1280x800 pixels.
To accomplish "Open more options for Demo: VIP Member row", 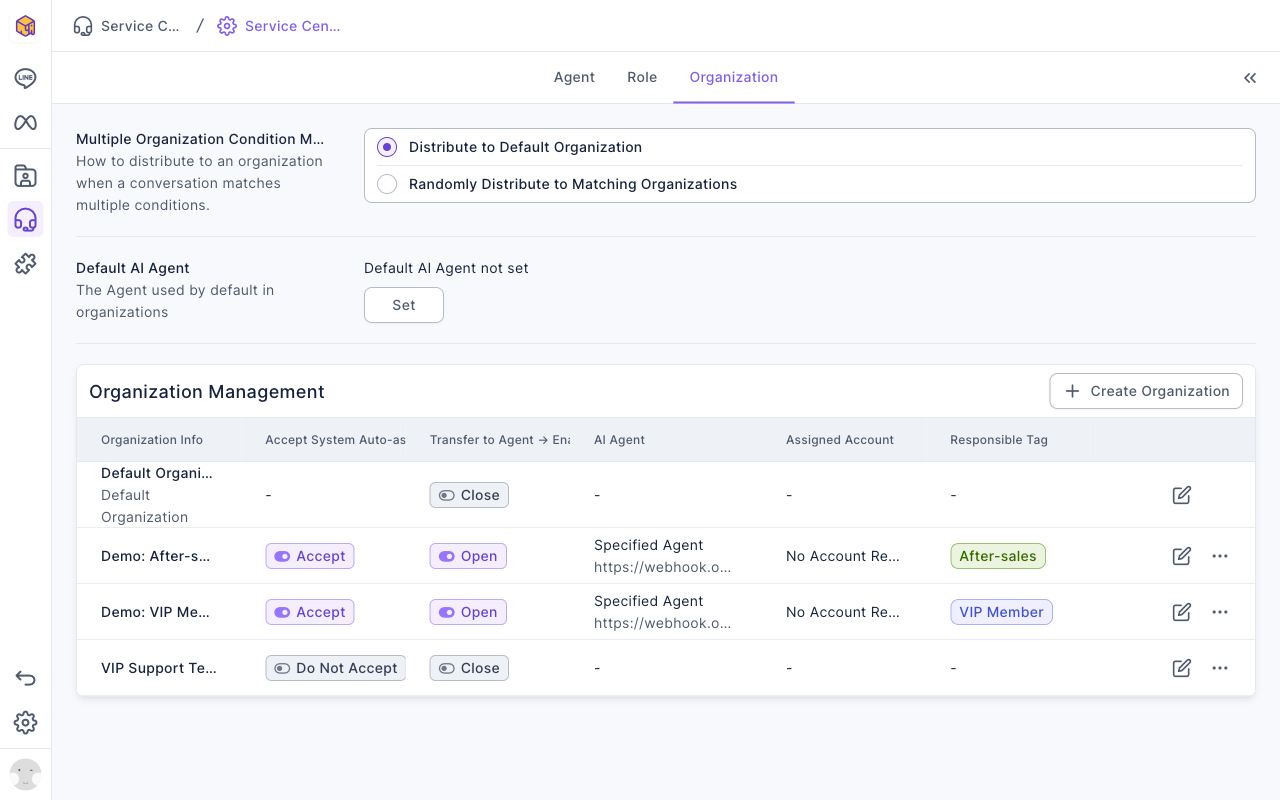I will pos(1220,612).
